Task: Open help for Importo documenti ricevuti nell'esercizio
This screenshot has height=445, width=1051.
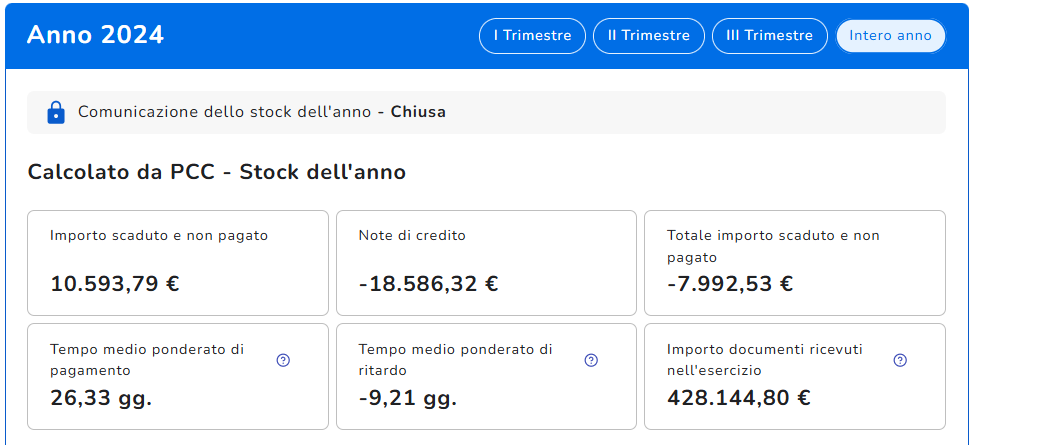Action: (900, 361)
